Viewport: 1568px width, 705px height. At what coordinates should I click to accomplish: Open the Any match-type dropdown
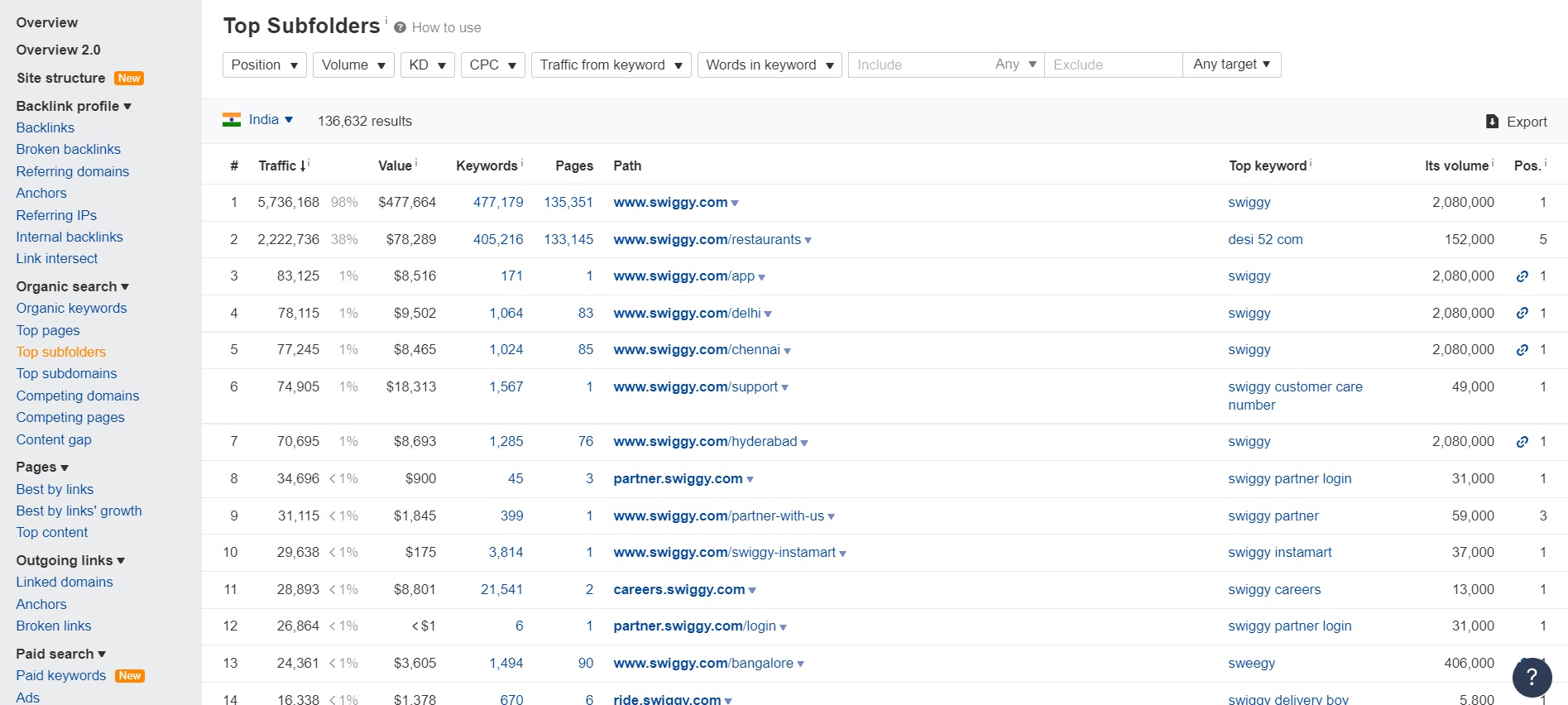(1016, 65)
